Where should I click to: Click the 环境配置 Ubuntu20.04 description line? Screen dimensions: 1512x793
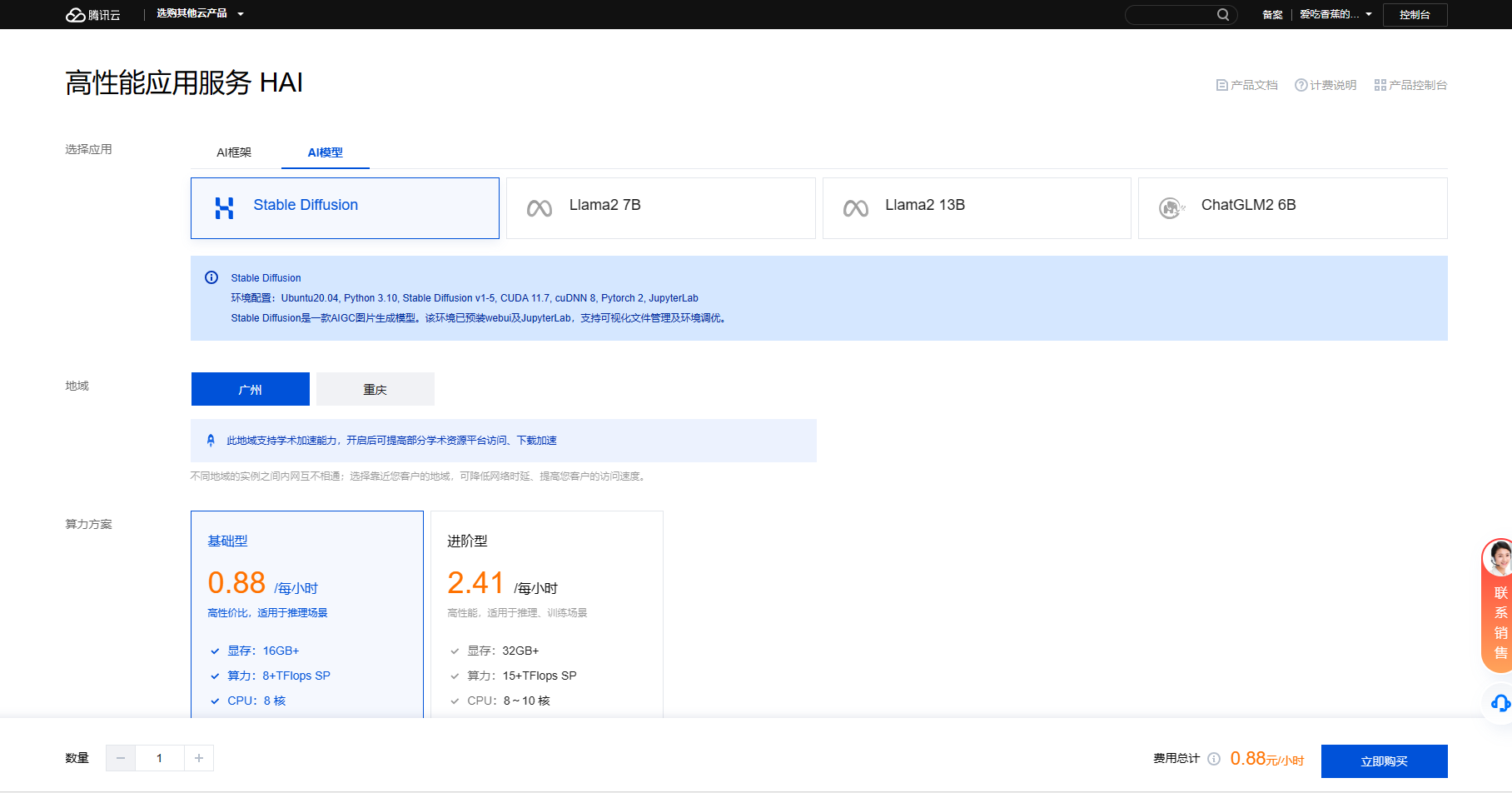pyautogui.click(x=465, y=298)
